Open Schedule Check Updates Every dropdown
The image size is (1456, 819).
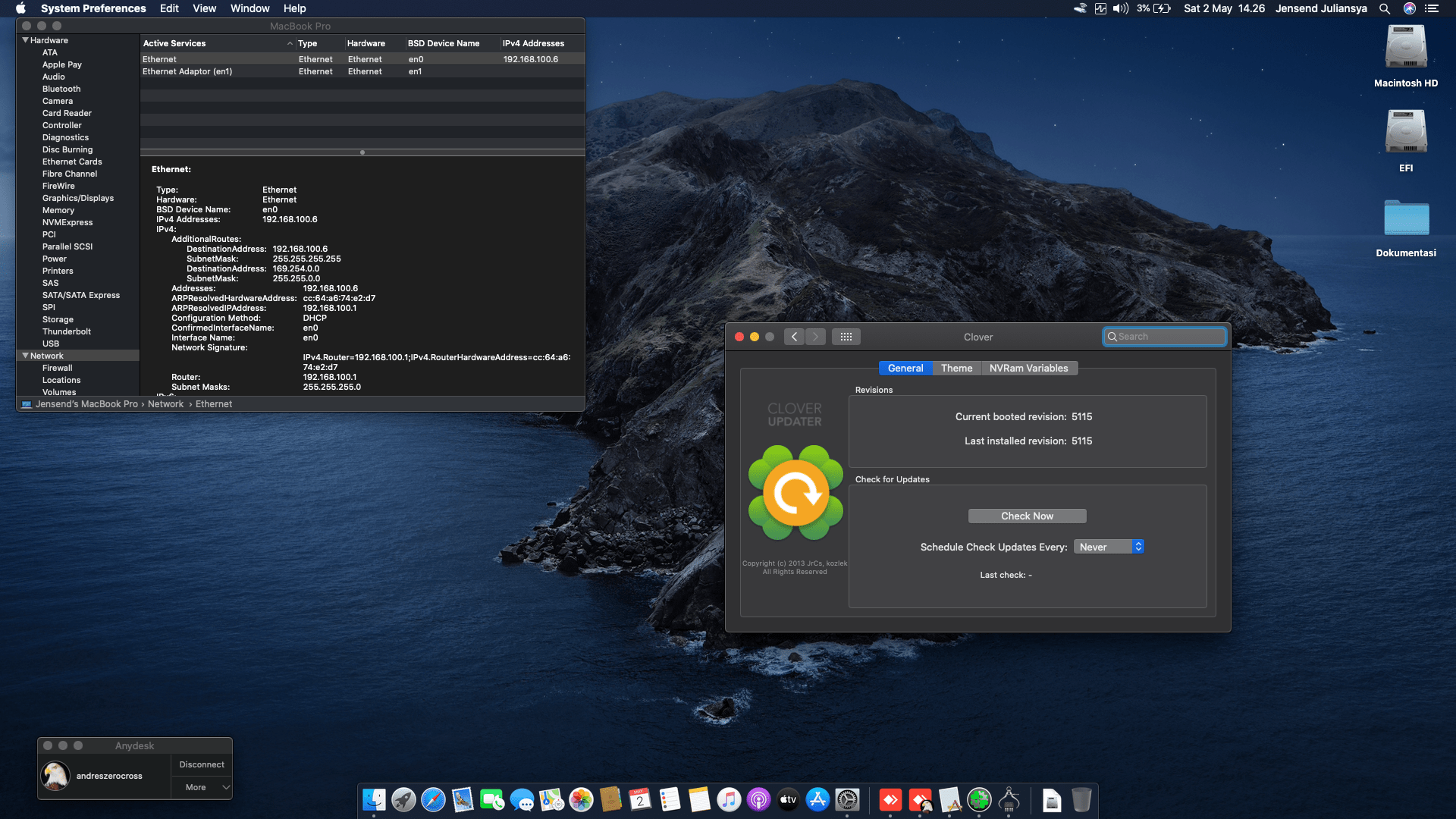click(x=1109, y=547)
